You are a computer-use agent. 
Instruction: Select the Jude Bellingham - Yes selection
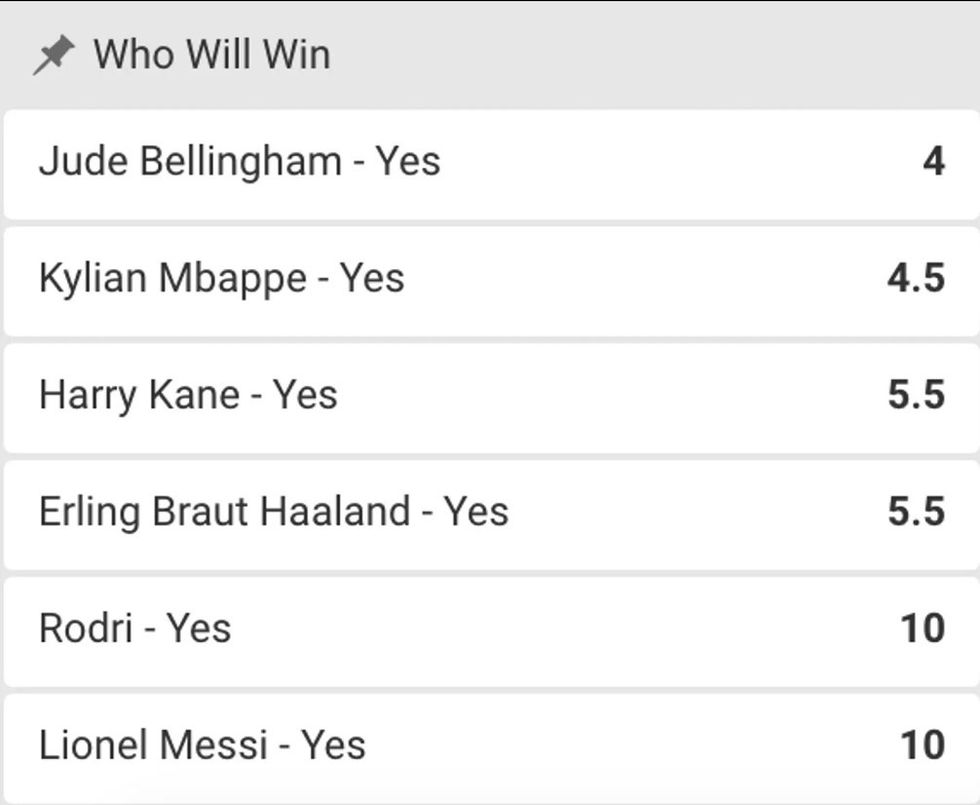[239, 161]
